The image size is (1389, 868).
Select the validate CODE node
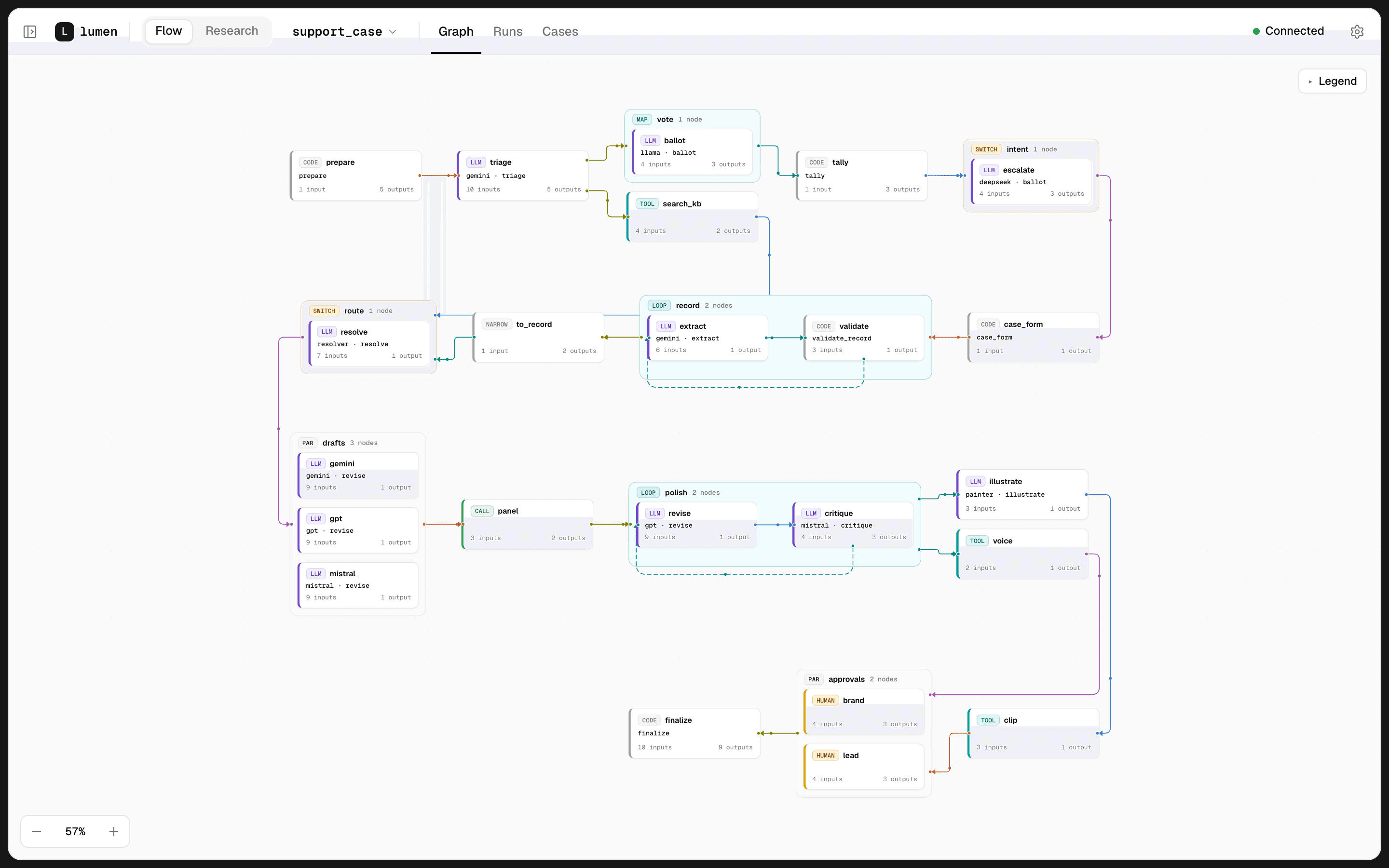point(864,338)
